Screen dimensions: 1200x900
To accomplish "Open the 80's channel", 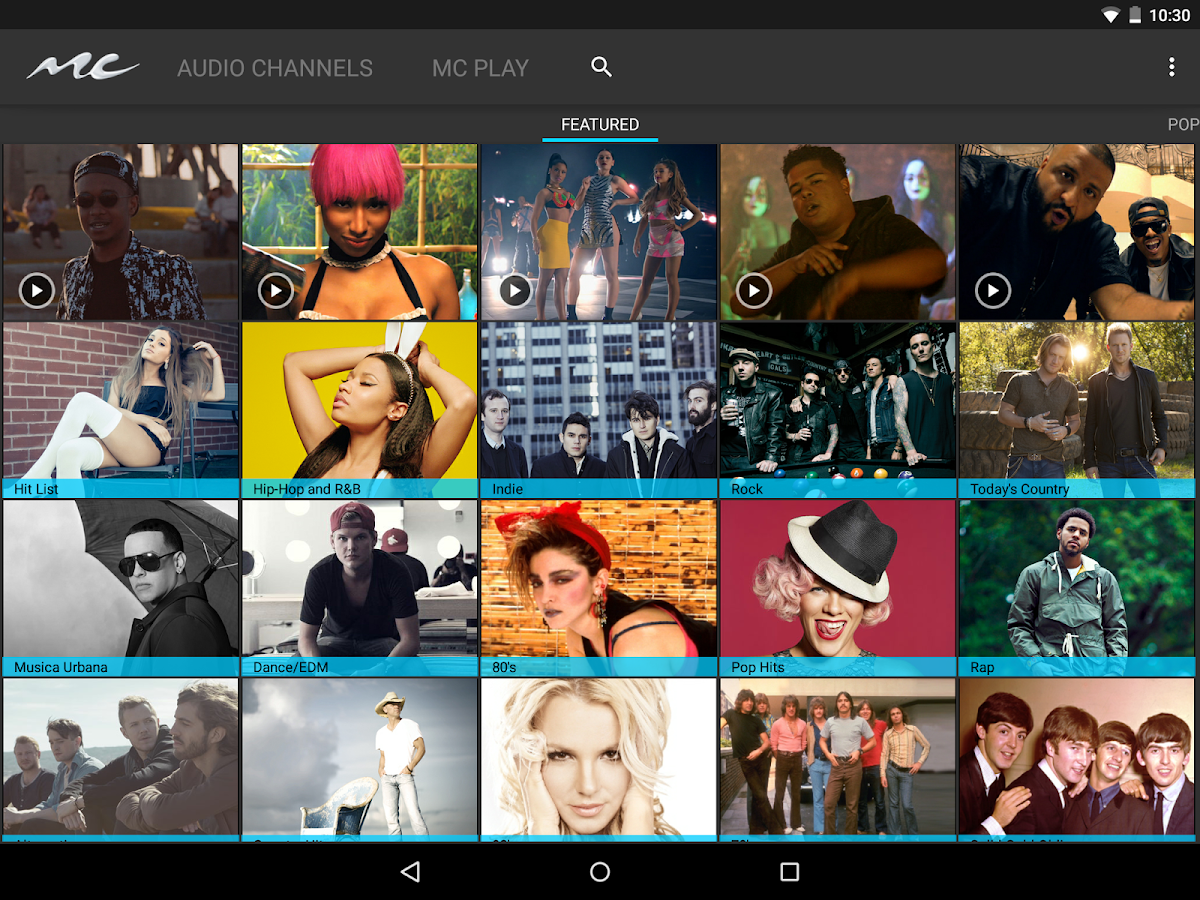I will [598, 585].
